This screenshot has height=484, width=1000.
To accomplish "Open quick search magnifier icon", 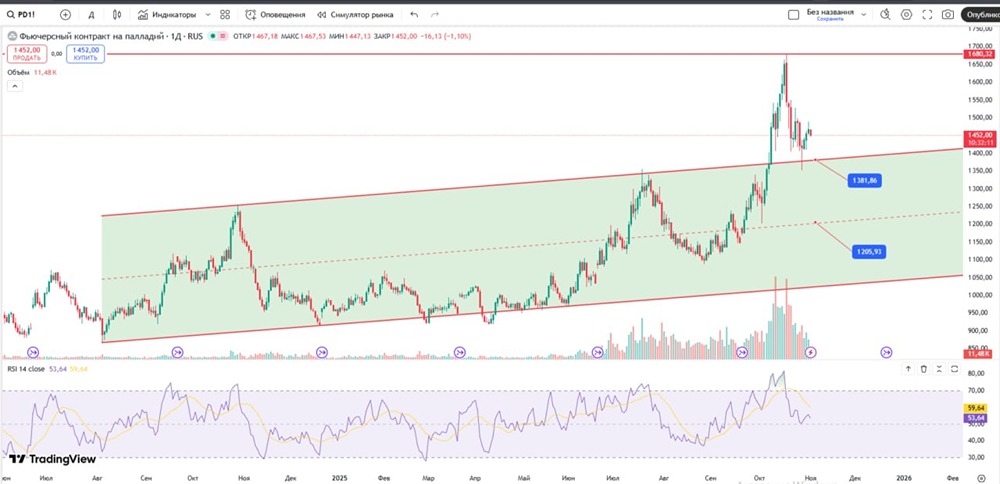I will coord(885,15).
